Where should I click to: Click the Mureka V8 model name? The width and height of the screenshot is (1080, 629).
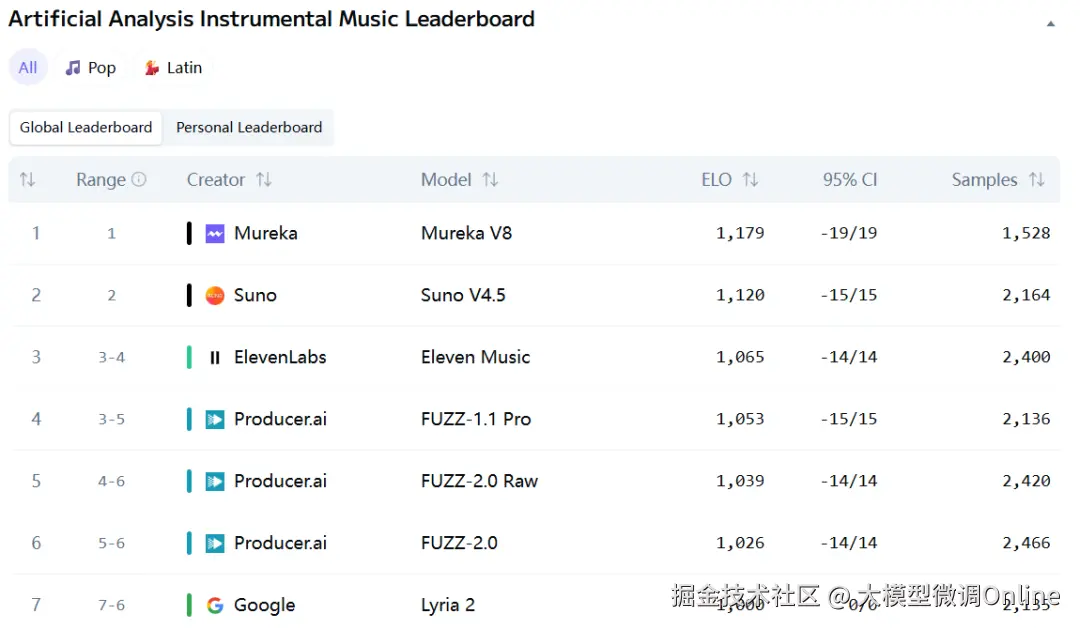[466, 234]
